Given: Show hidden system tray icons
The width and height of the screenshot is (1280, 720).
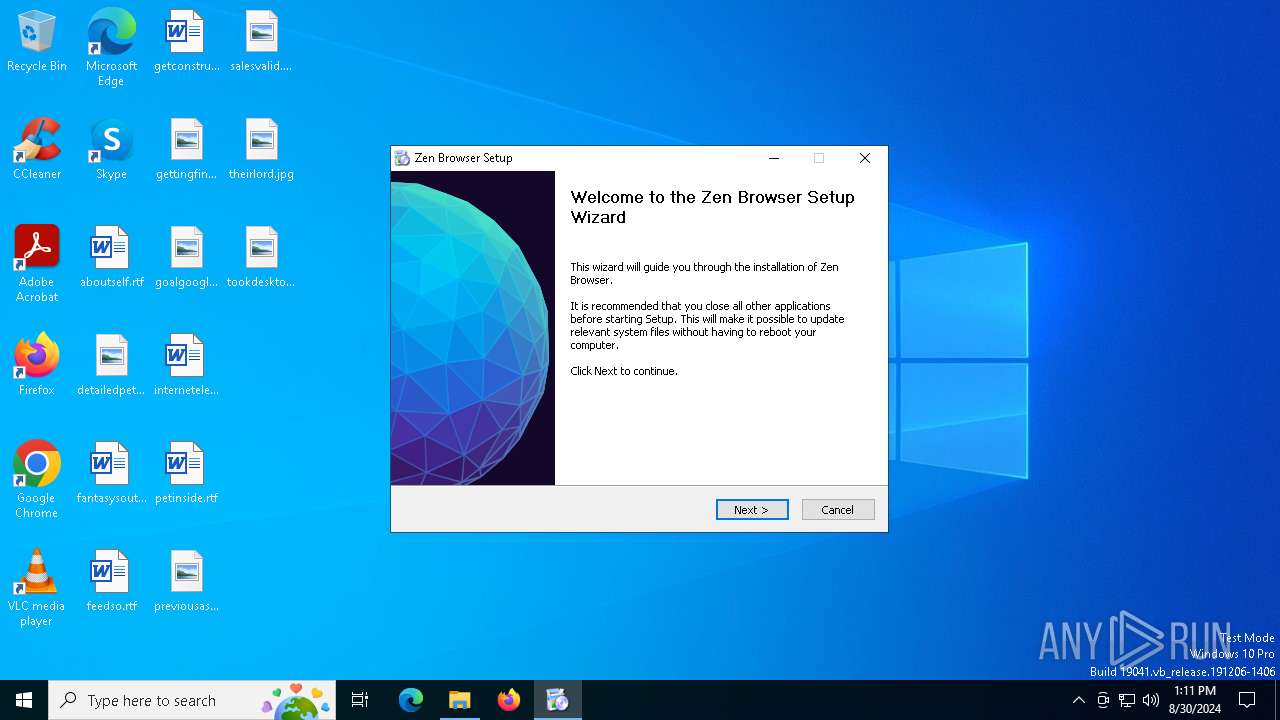Looking at the screenshot, I should 1078,700.
